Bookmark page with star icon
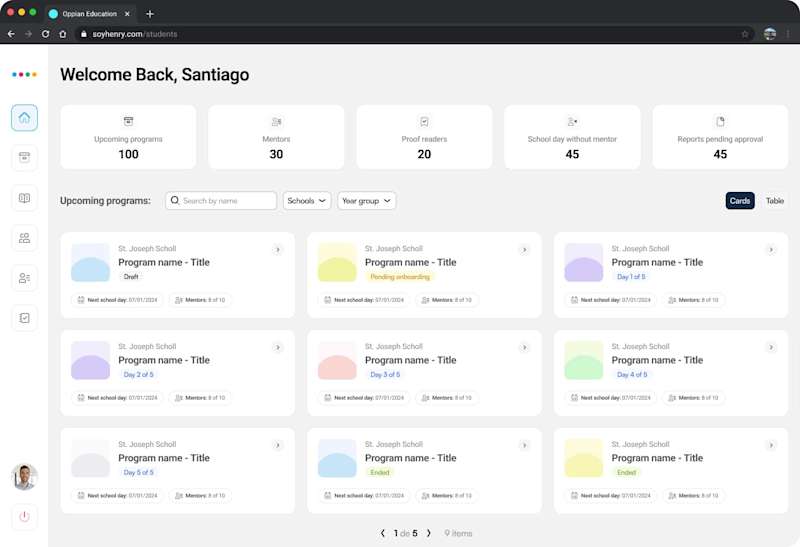Viewport: 800px width, 547px height. click(x=745, y=34)
